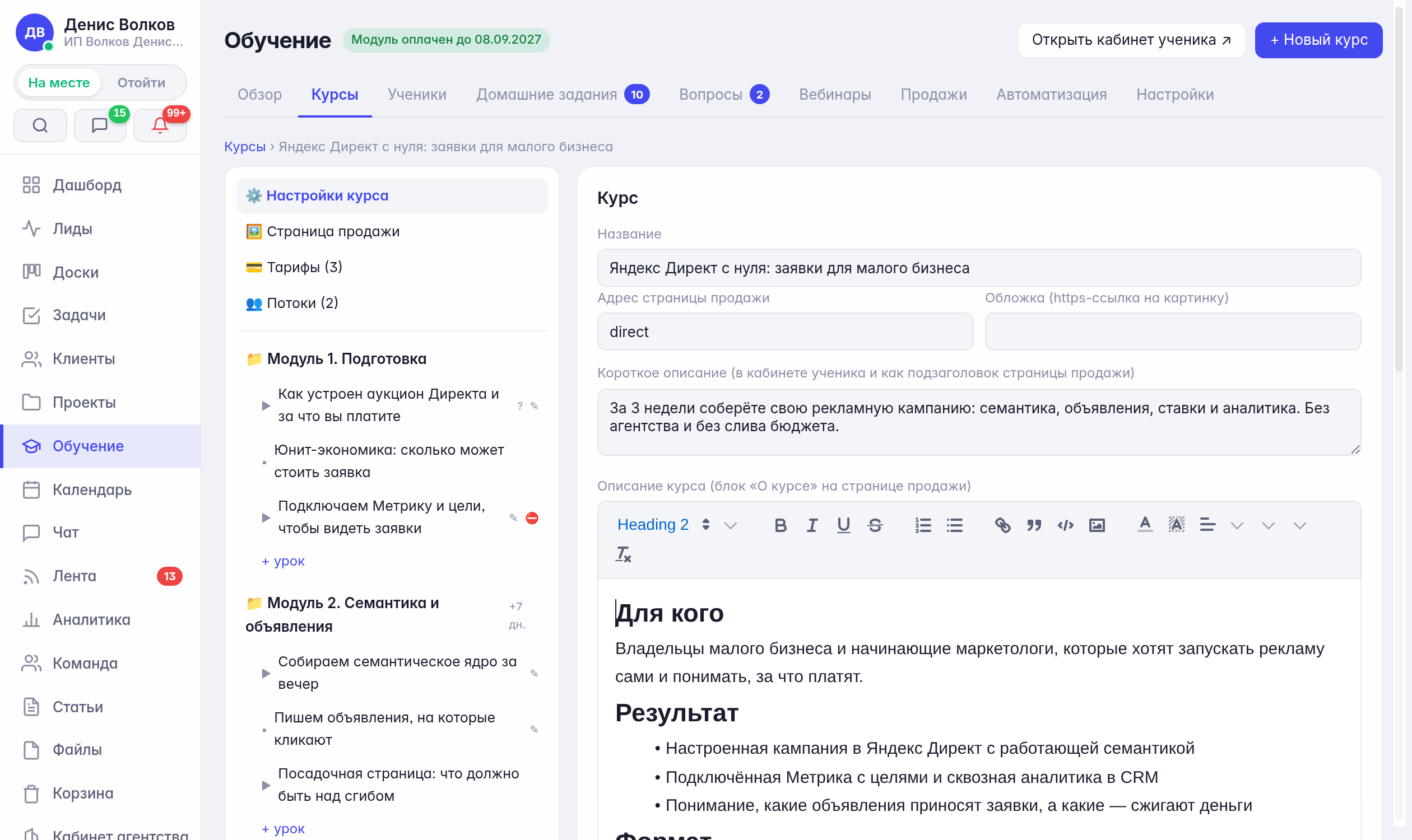Image resolution: width=1412 pixels, height=840 pixels.
Task: Insert a blockquote
Action: [1034, 525]
